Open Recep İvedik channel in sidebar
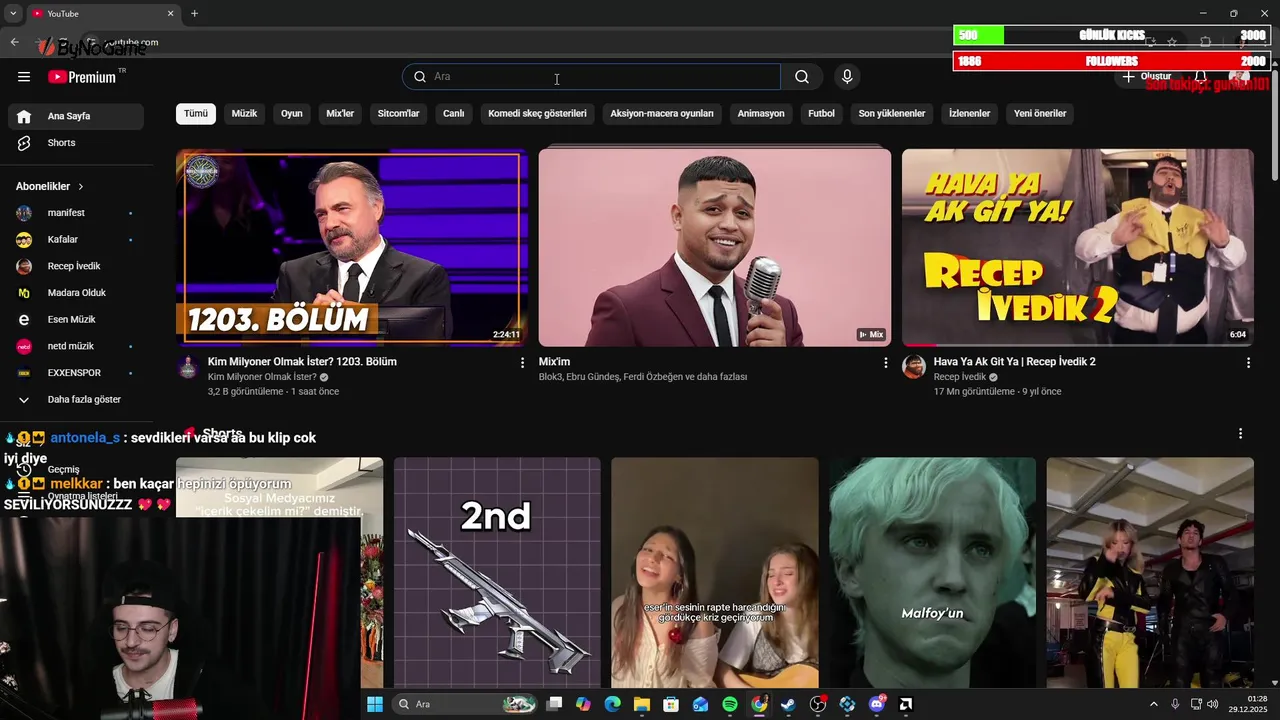 (x=76, y=266)
